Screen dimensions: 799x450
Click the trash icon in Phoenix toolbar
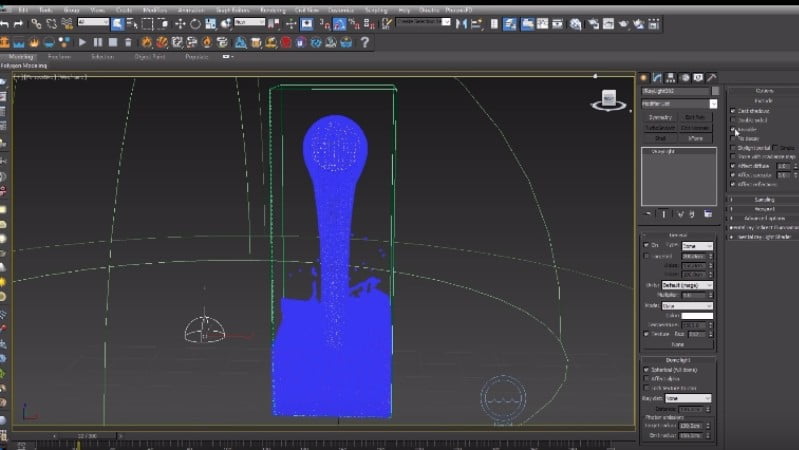(x=128, y=42)
